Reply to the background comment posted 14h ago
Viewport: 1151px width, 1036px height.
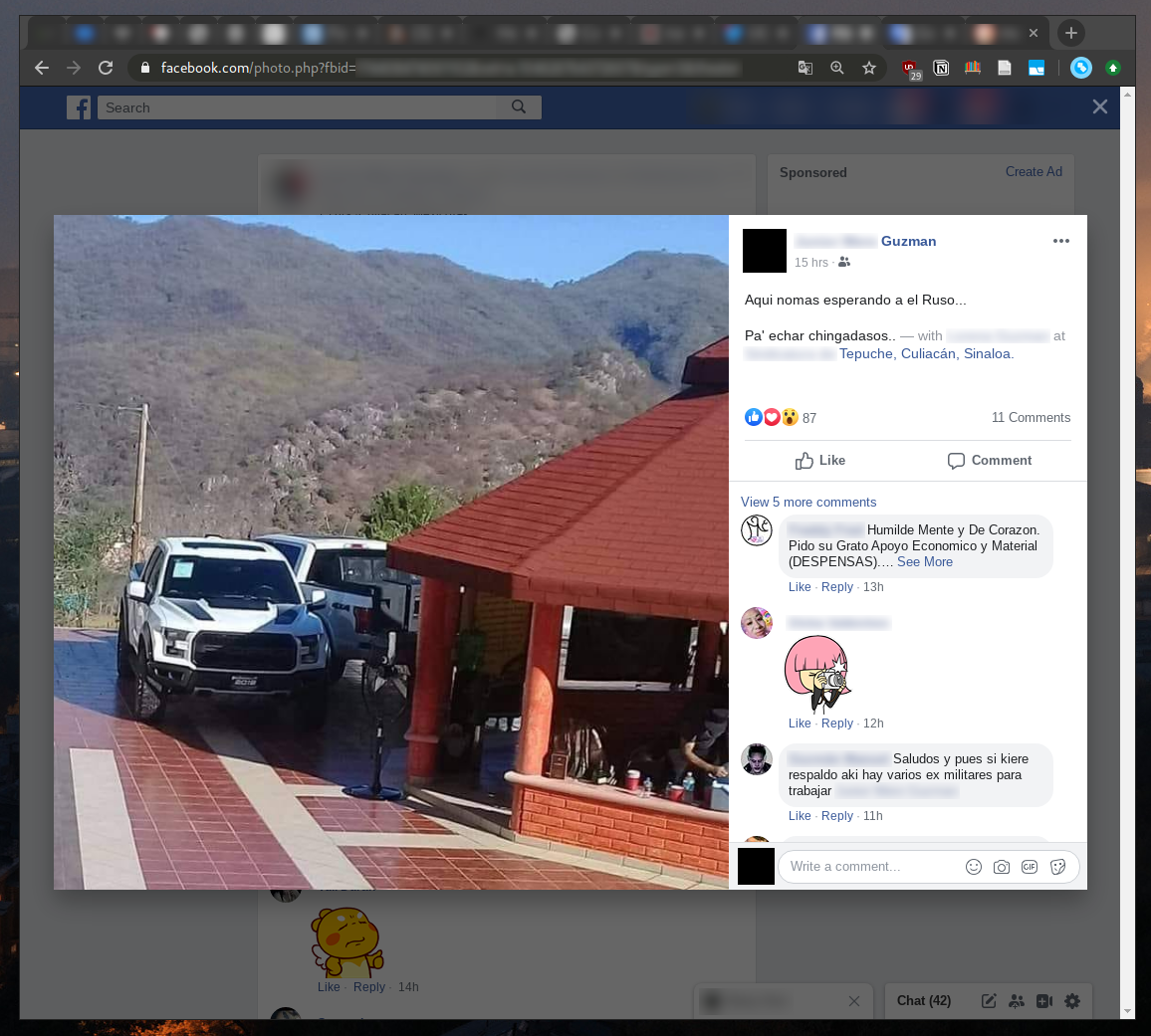click(x=369, y=987)
